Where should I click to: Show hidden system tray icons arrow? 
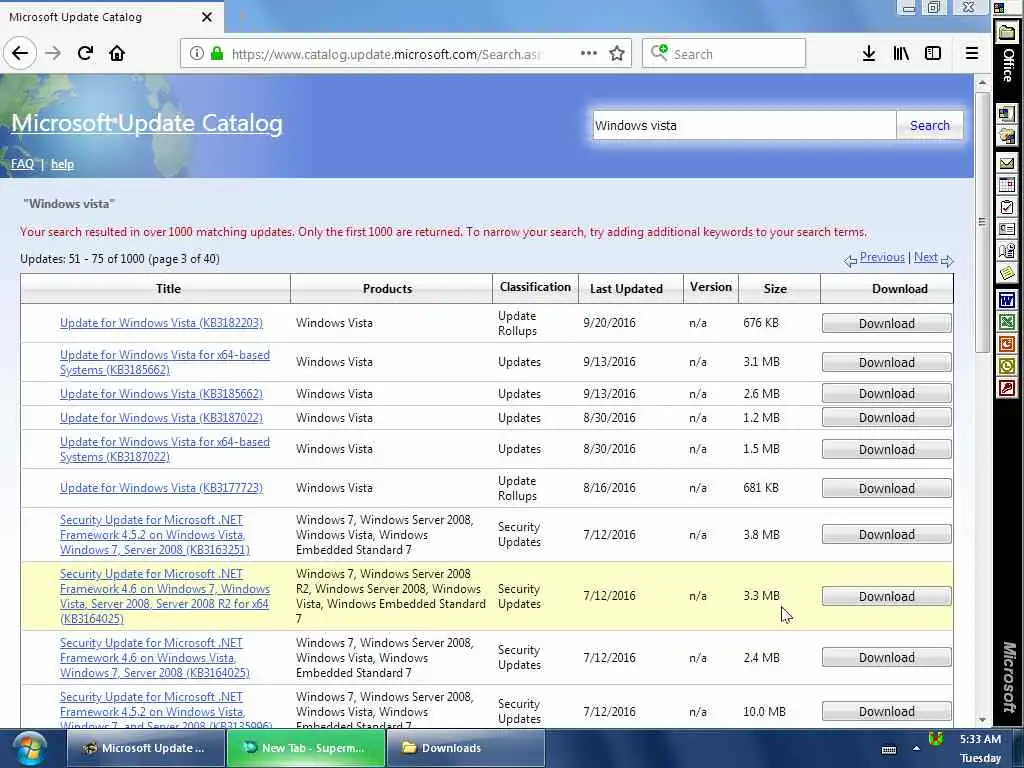(916, 749)
